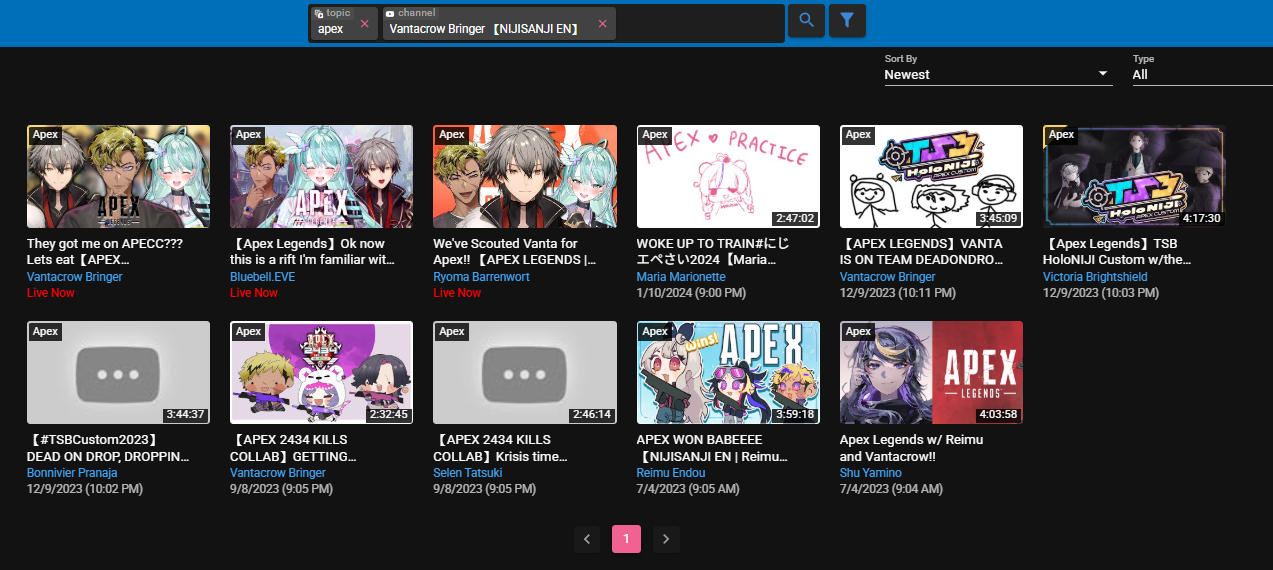Click the 2:47:02 duration badge
This screenshot has height=570, width=1273.
(795, 218)
